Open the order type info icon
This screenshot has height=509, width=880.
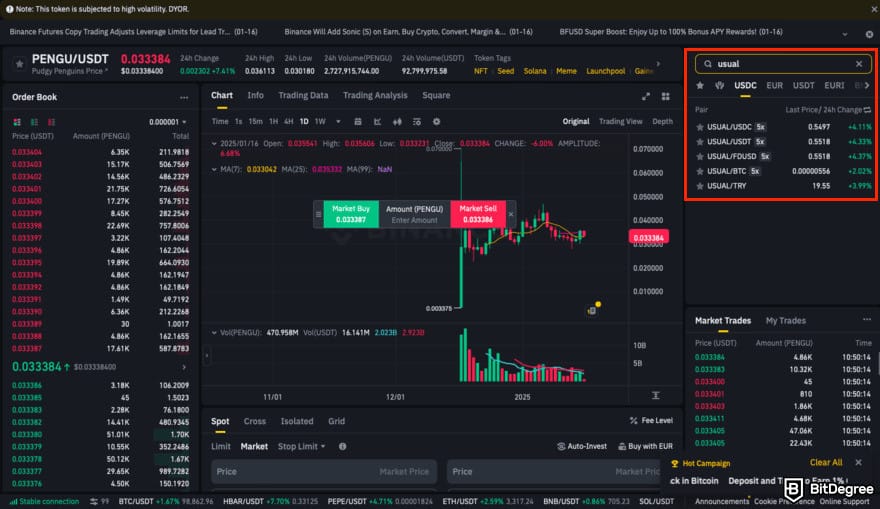pos(342,446)
